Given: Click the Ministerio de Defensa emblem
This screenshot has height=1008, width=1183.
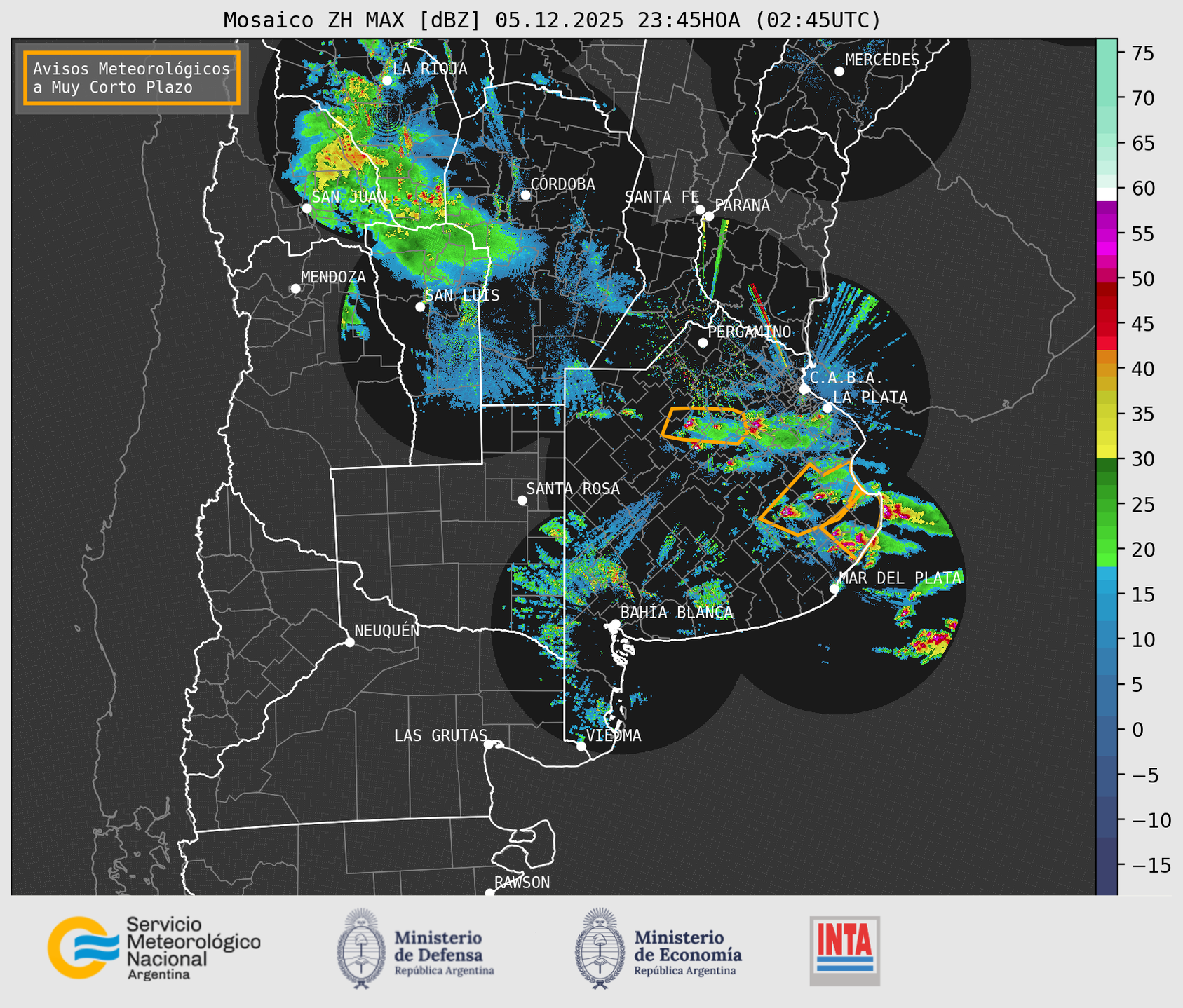Looking at the screenshot, I should click(361, 948).
